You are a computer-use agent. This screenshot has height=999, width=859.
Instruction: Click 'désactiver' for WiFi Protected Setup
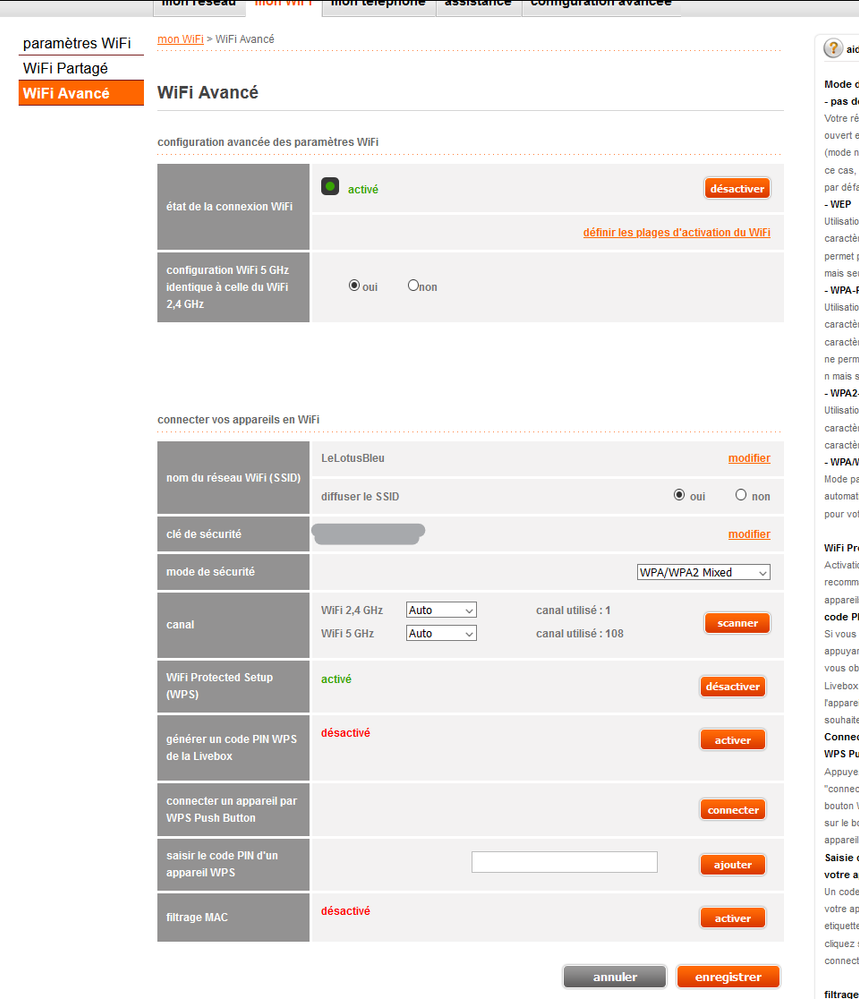[733, 686]
